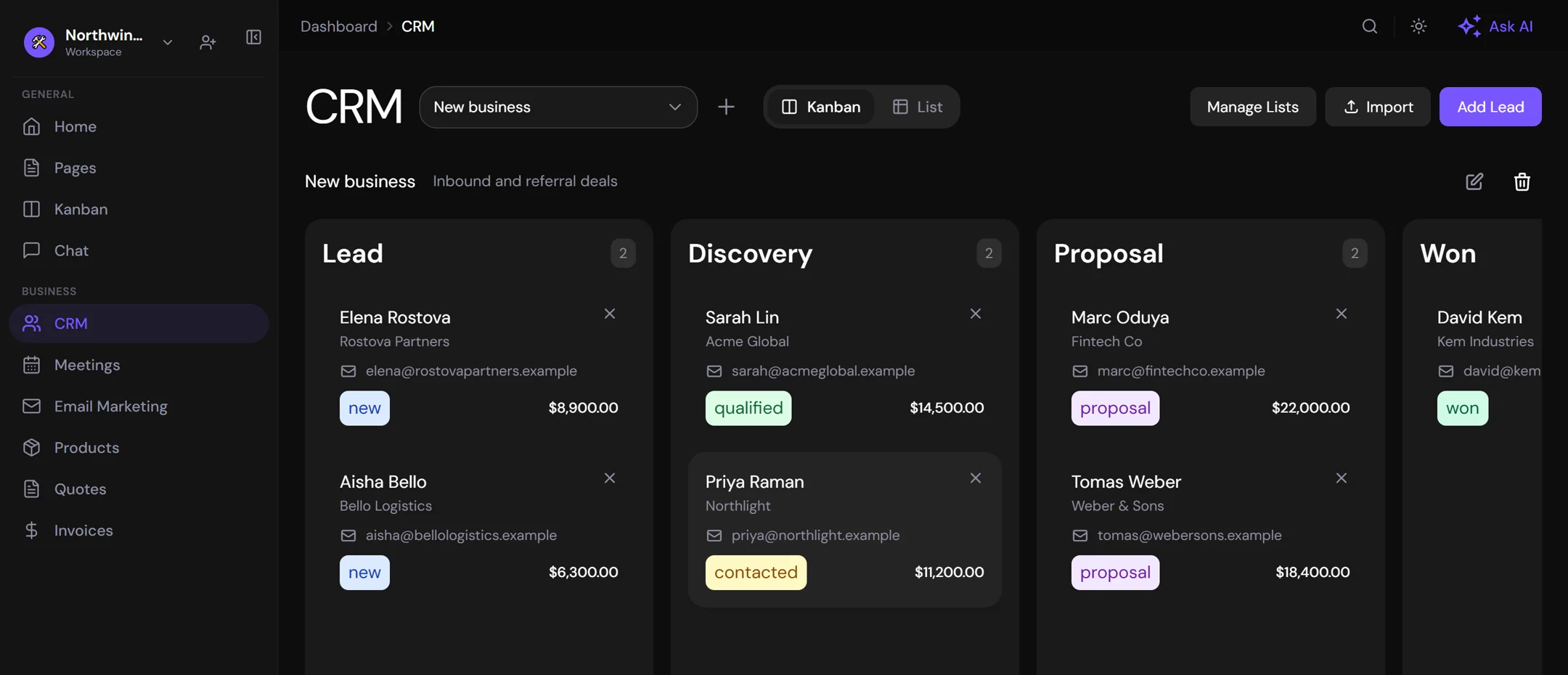Click the new status badge on Elena Rostova
The image size is (1568, 675).
(x=364, y=408)
